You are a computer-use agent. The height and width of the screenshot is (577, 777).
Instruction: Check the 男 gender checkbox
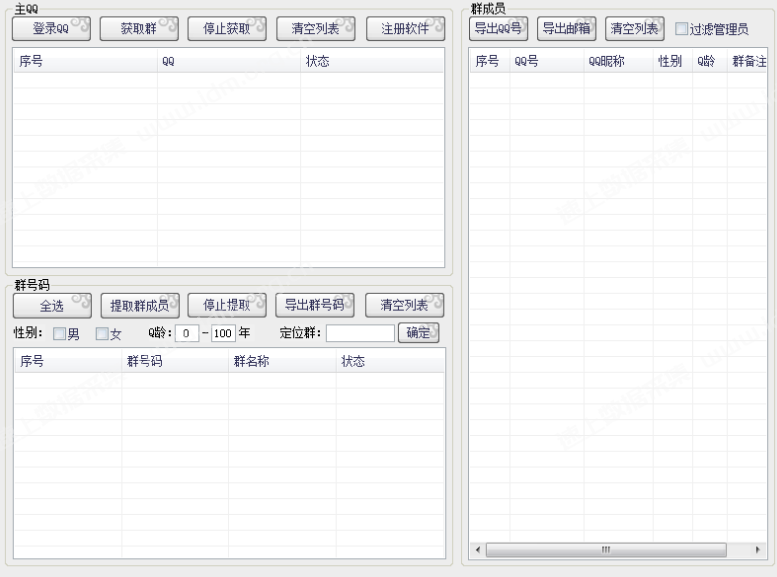(x=59, y=334)
